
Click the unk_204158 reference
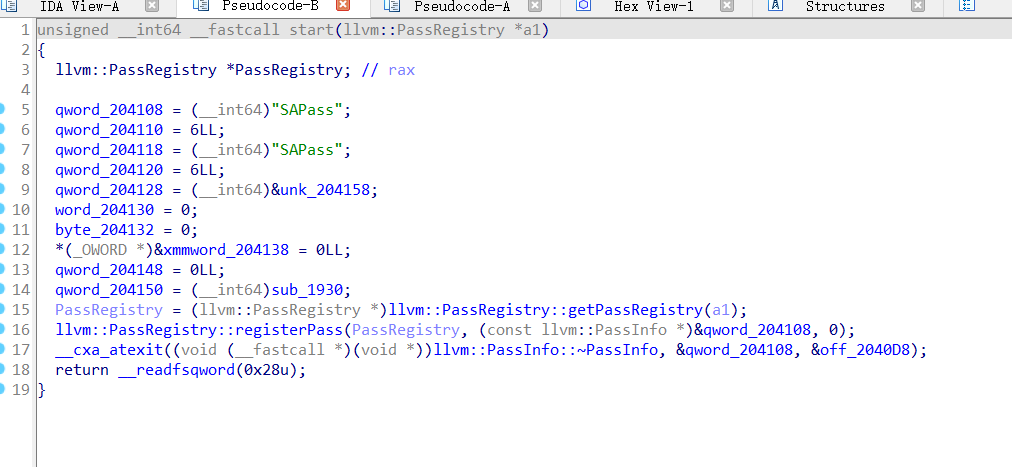pyautogui.click(x=325, y=190)
